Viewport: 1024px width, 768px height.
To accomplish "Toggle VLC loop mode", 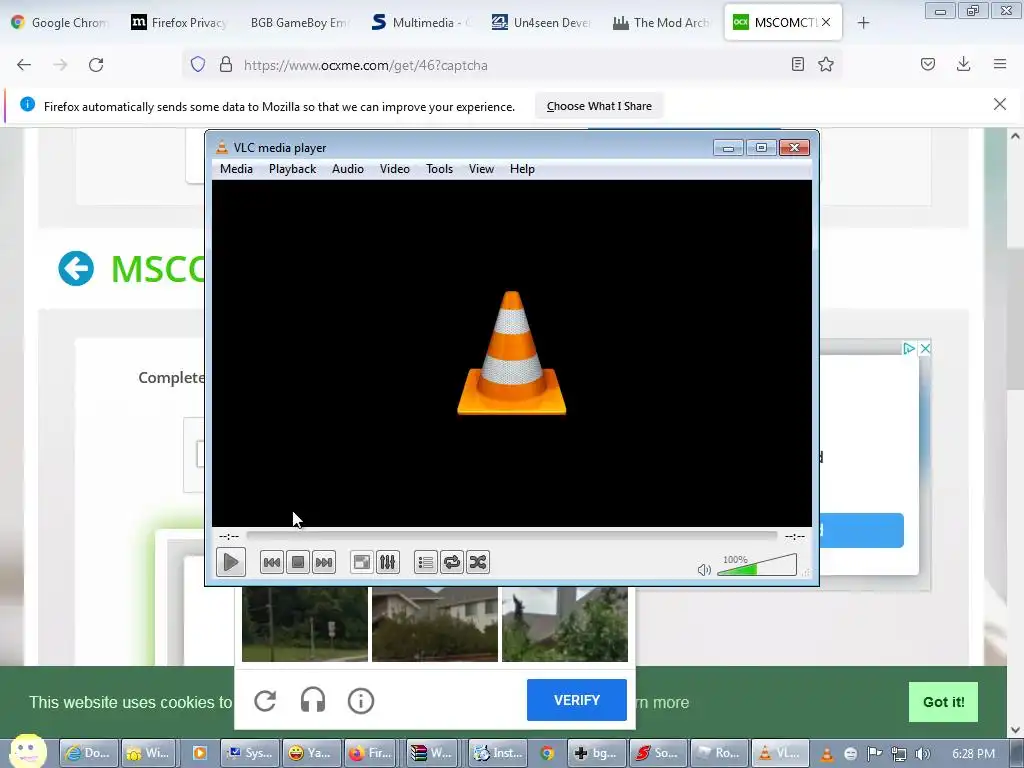I will click(452, 562).
